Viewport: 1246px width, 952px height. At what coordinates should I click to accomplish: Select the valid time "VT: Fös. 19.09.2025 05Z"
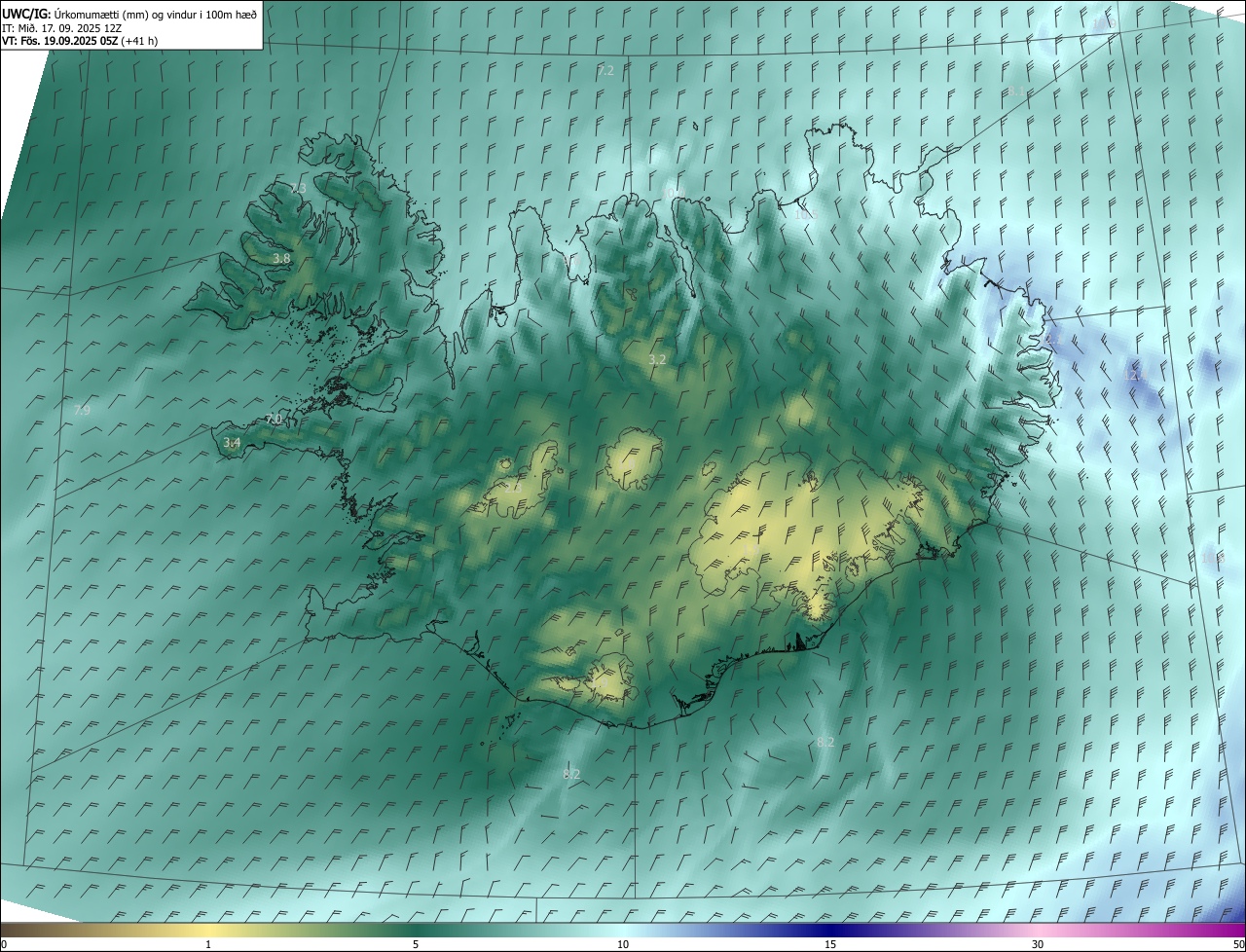(x=60, y=41)
